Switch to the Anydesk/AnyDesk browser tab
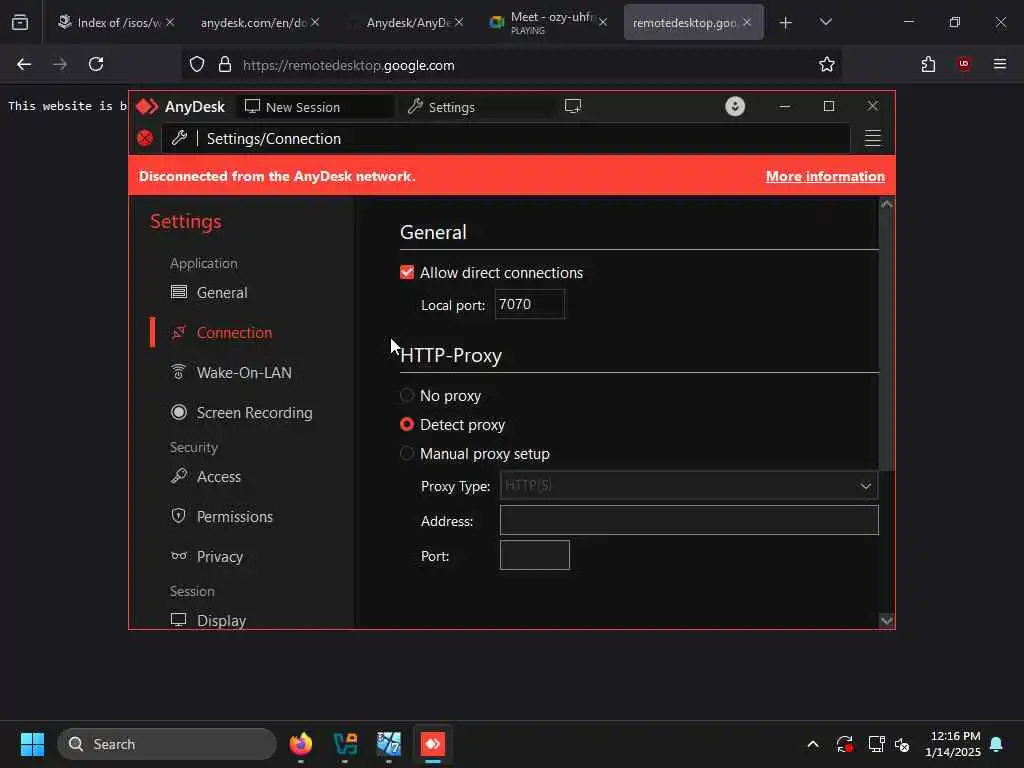 pos(405,23)
